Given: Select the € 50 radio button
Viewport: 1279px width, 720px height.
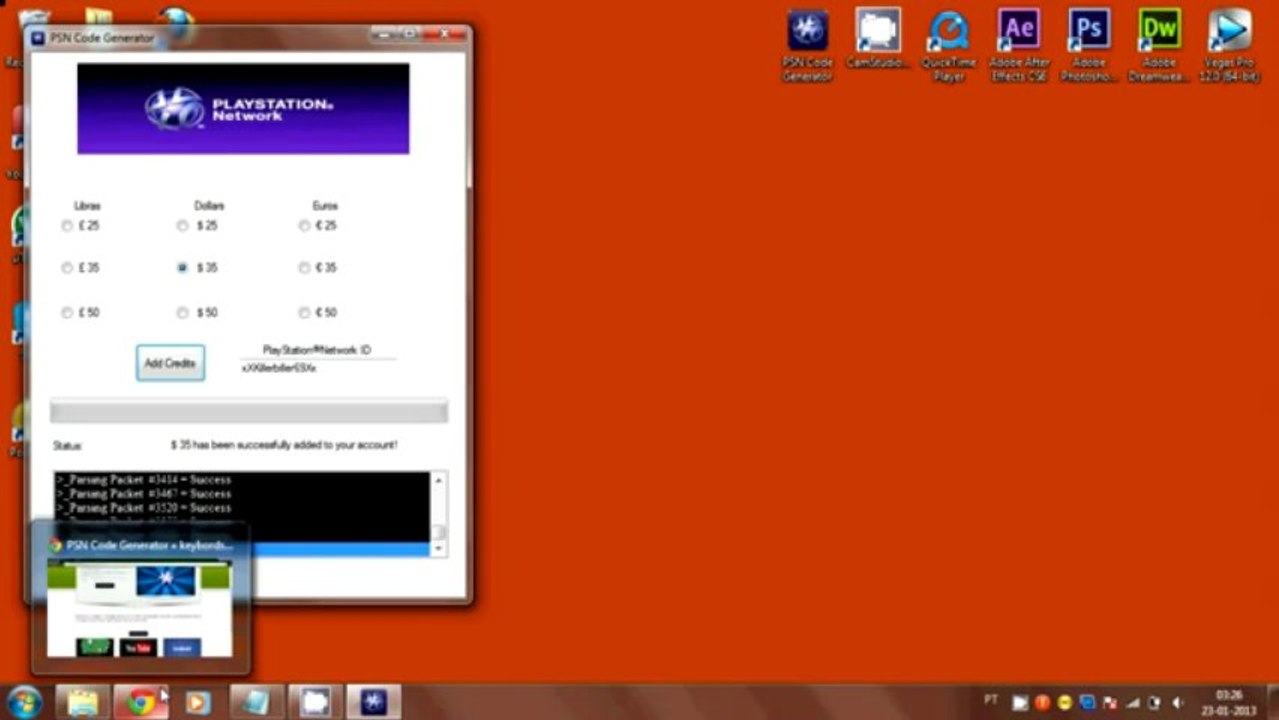Looking at the screenshot, I should coord(304,313).
